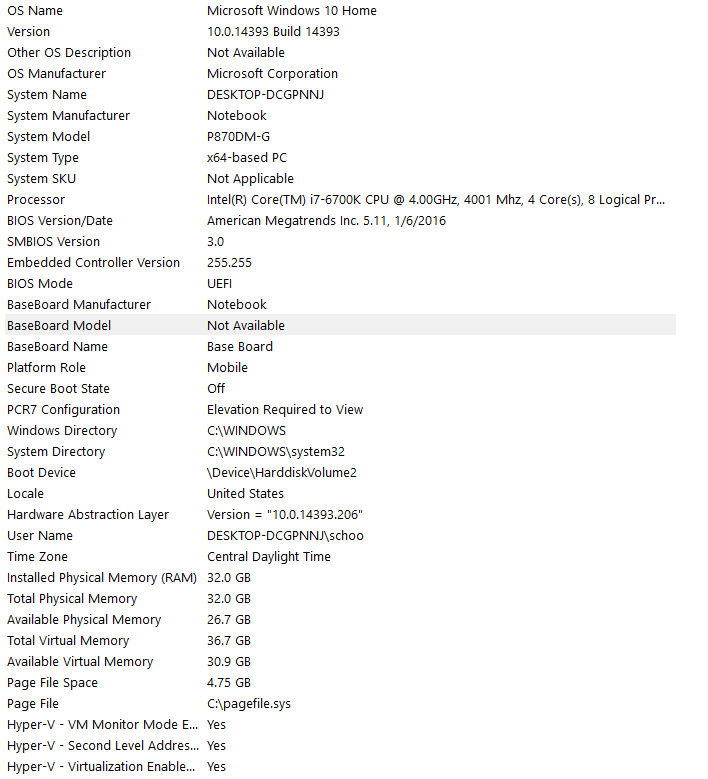708x779 pixels.
Task: Click the Mobile value
Action: [x=228, y=368]
